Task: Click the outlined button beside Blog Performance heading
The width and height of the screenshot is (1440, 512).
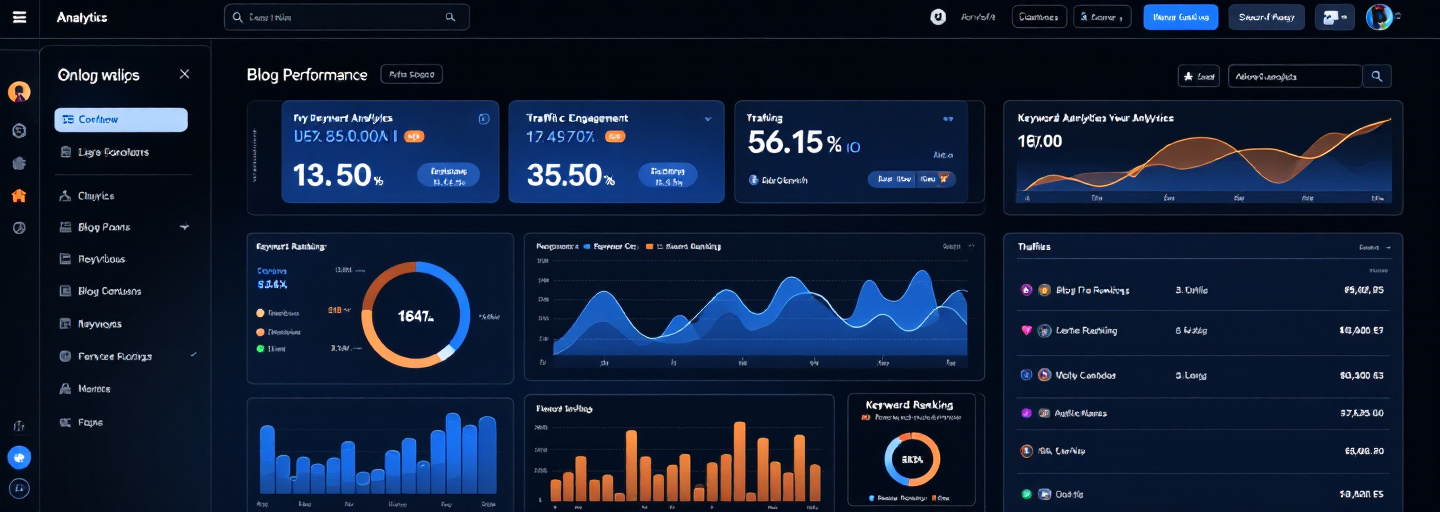Action: (x=411, y=74)
